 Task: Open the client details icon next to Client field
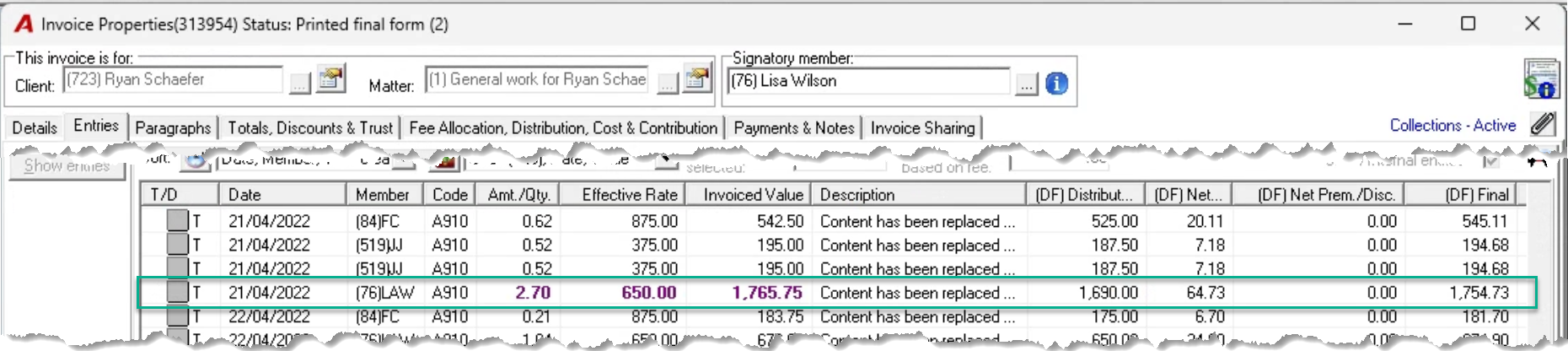331,79
